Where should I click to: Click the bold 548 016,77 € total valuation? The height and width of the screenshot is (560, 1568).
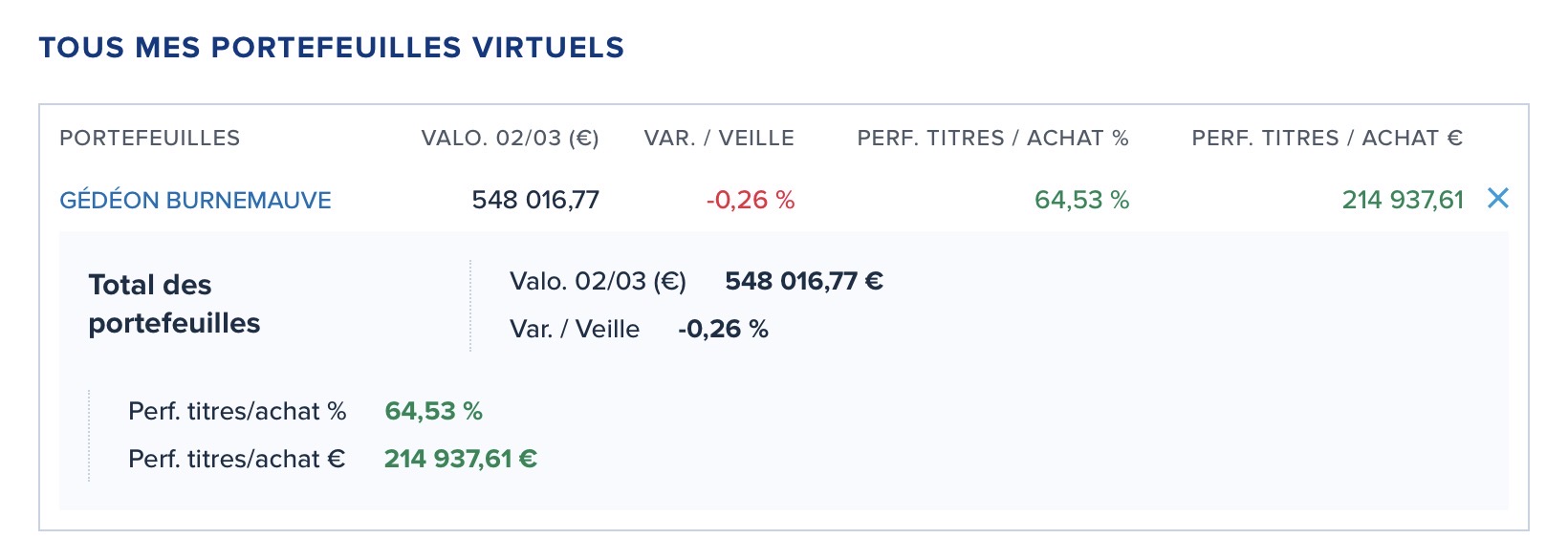tap(803, 282)
